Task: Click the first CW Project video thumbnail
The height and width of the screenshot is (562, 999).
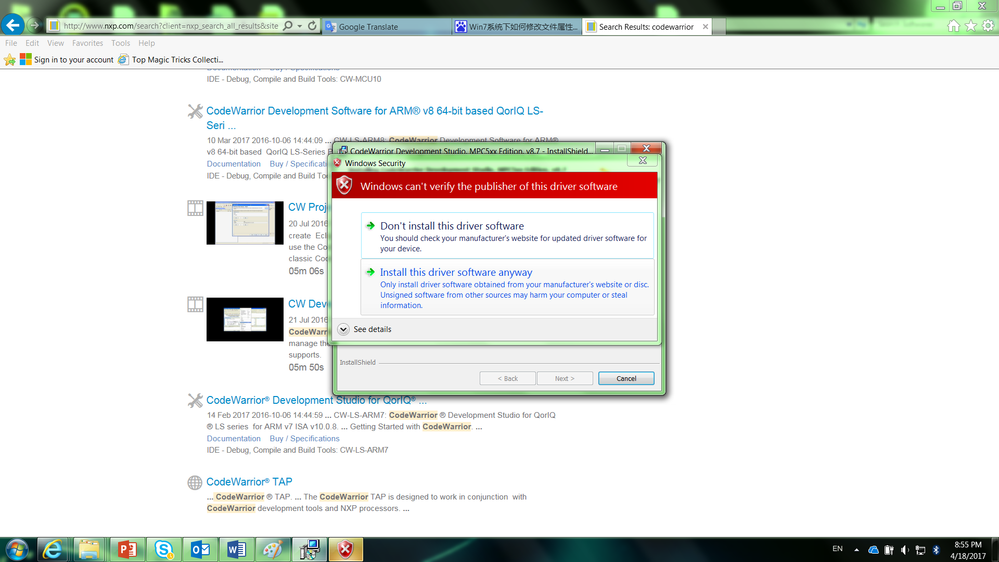Action: [245, 223]
